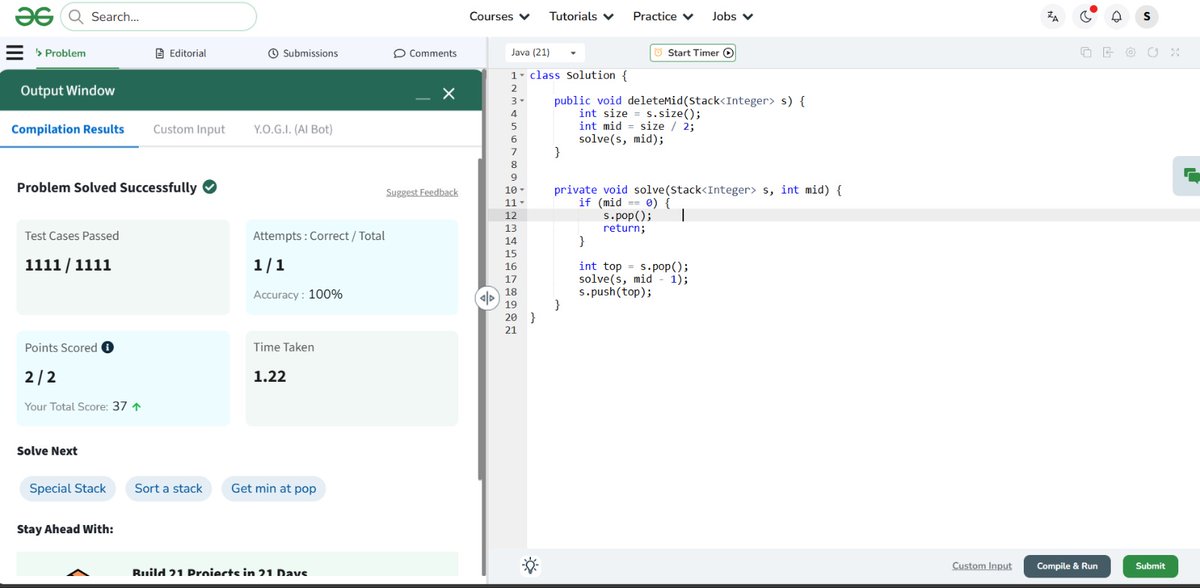Click the language translate icon
The image size is (1200, 588).
[x=1052, y=15]
